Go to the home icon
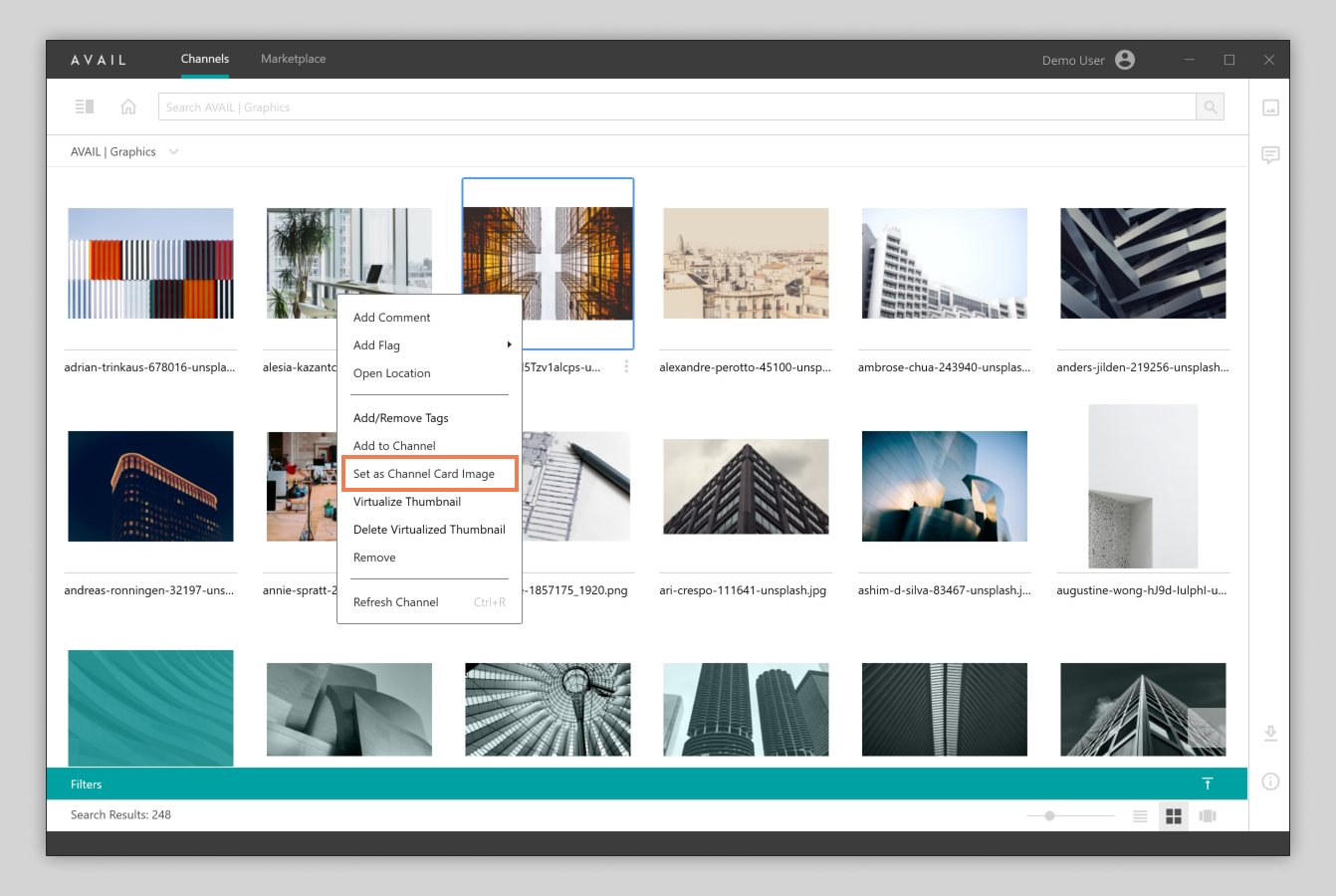 pyautogui.click(x=128, y=107)
